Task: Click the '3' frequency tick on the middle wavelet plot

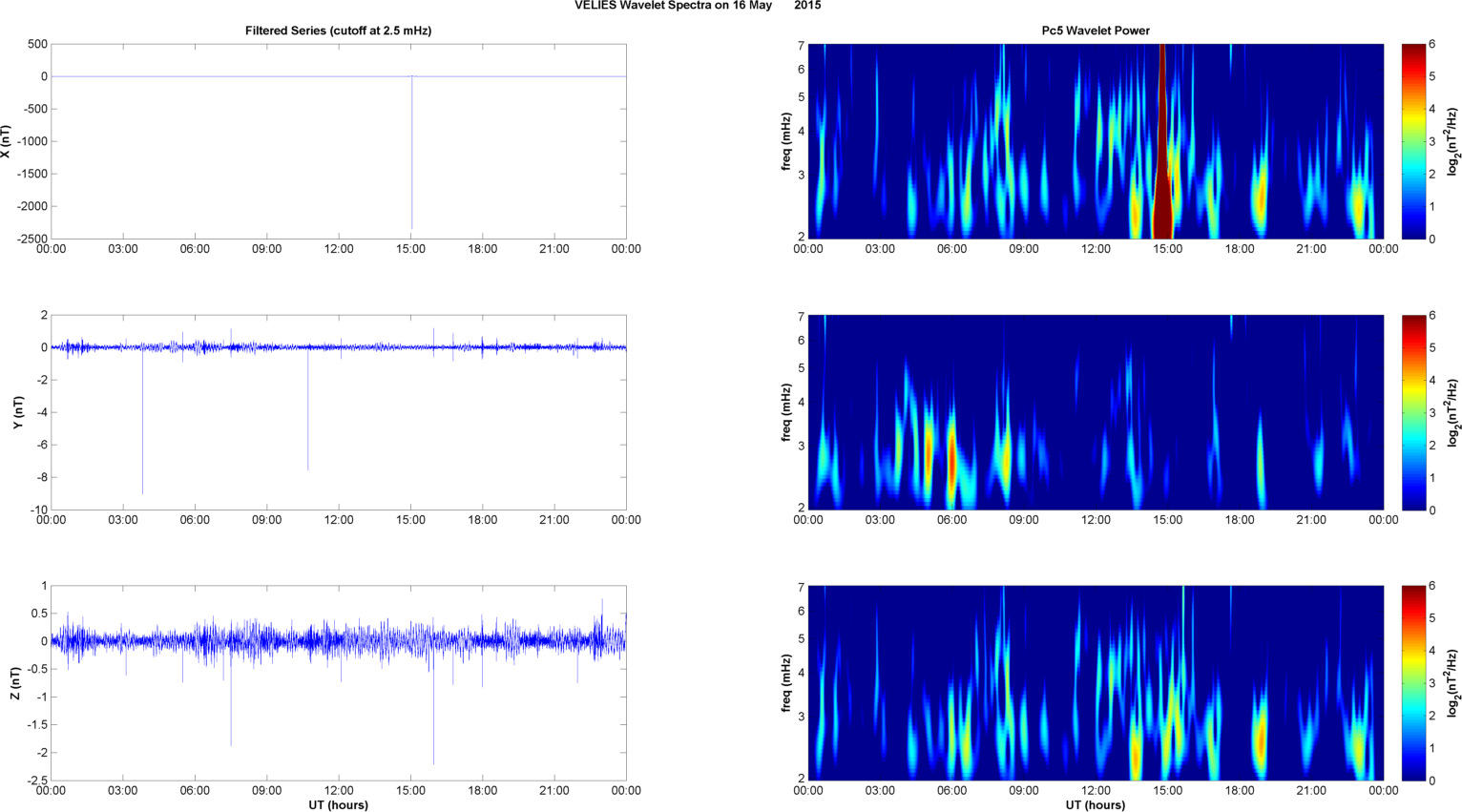Action: point(802,446)
